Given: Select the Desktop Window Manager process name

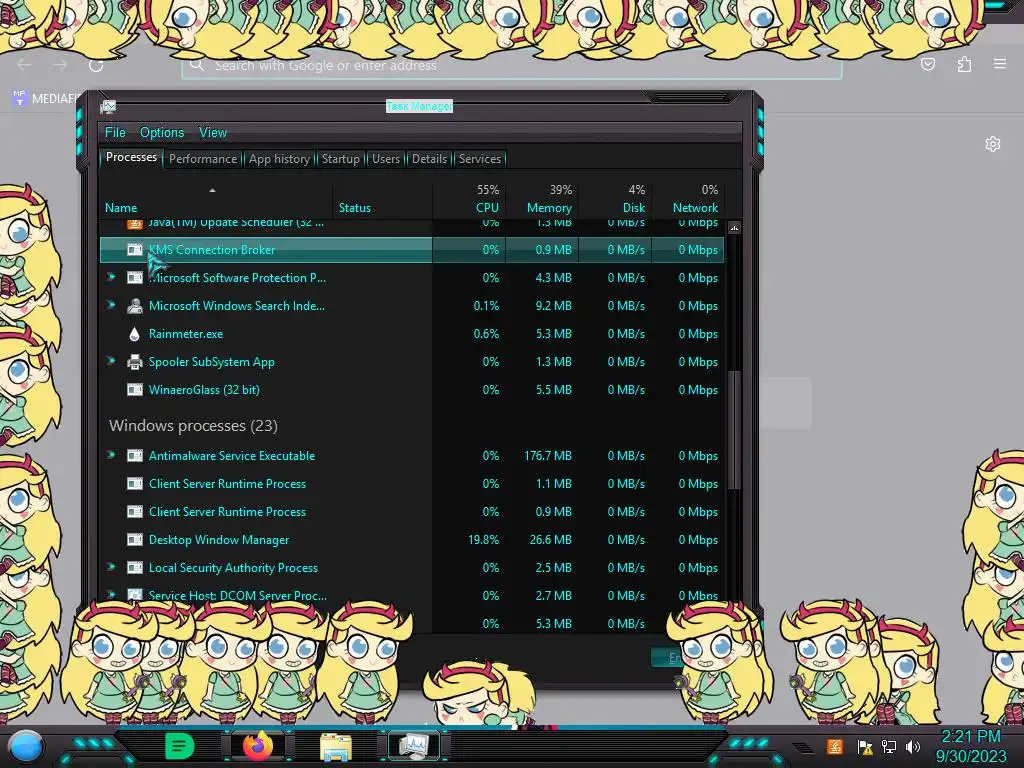Looking at the screenshot, I should (219, 540).
